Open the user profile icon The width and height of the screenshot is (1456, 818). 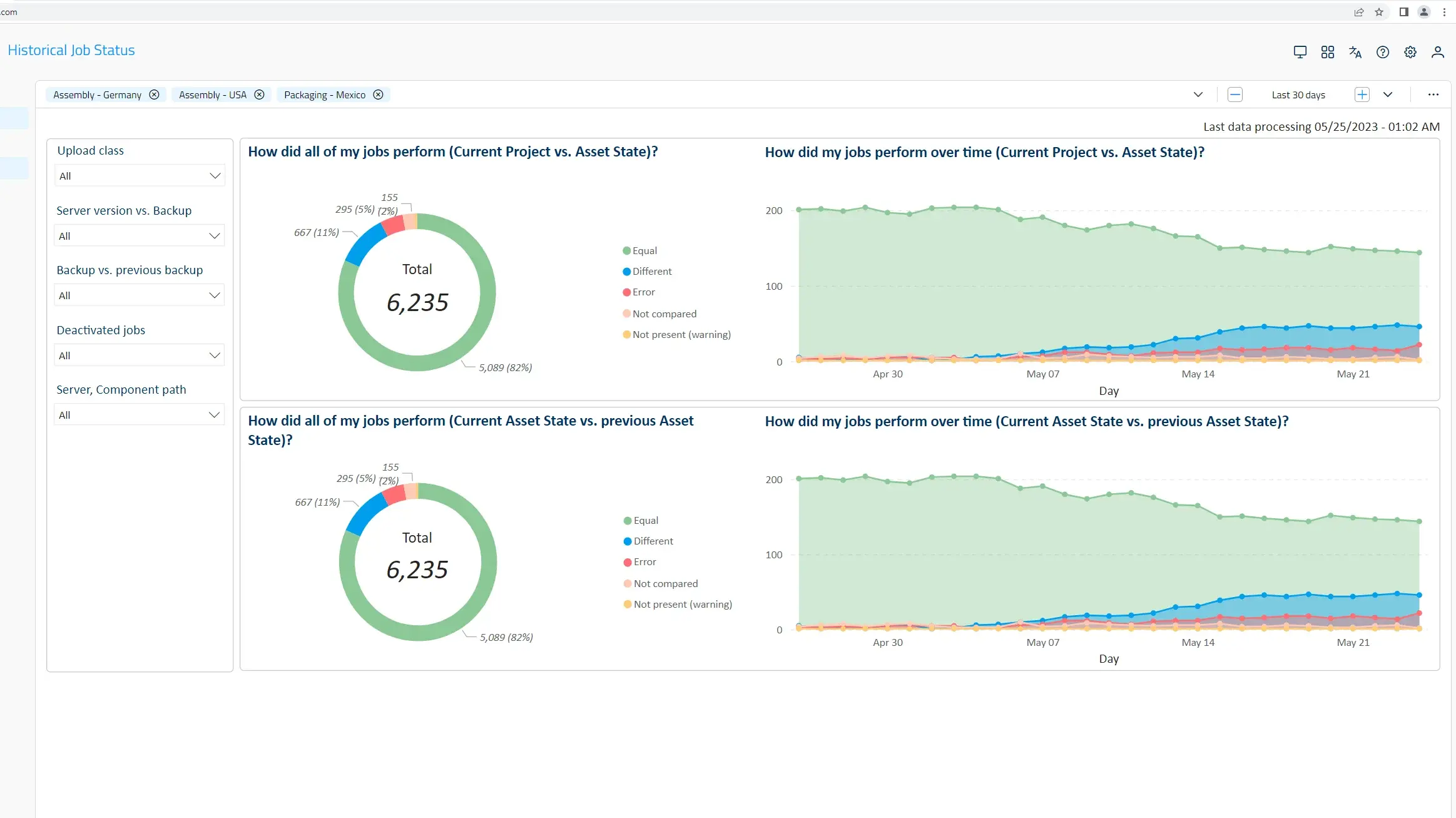(1437, 52)
